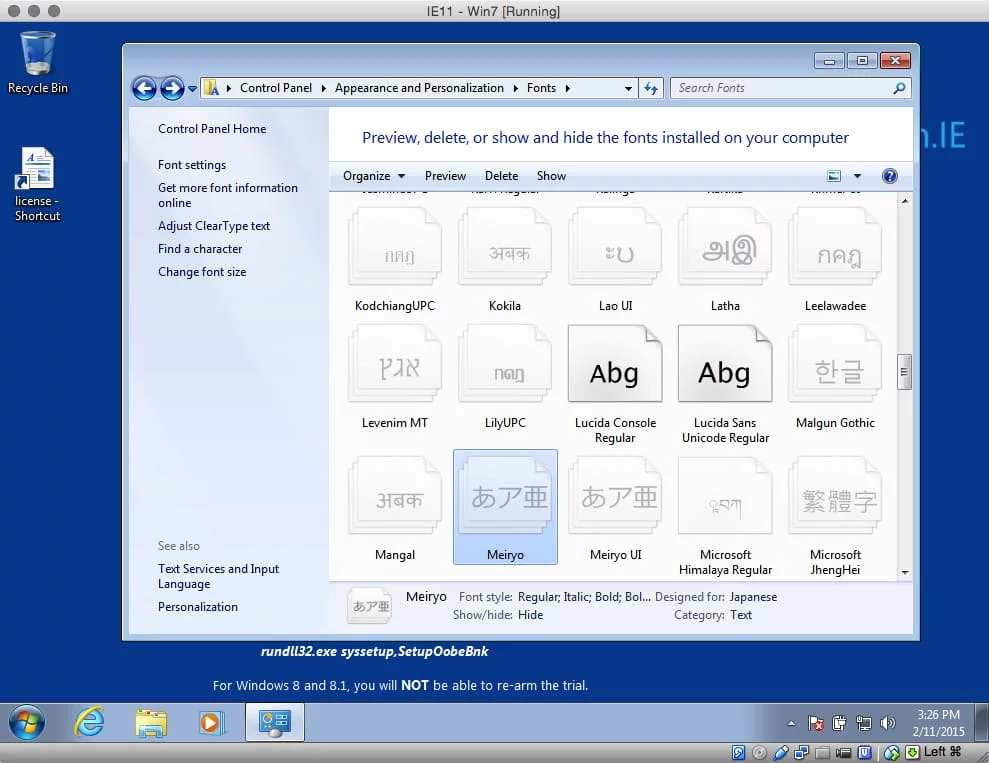Open Font settings link
The image size is (989, 763).
pos(192,165)
